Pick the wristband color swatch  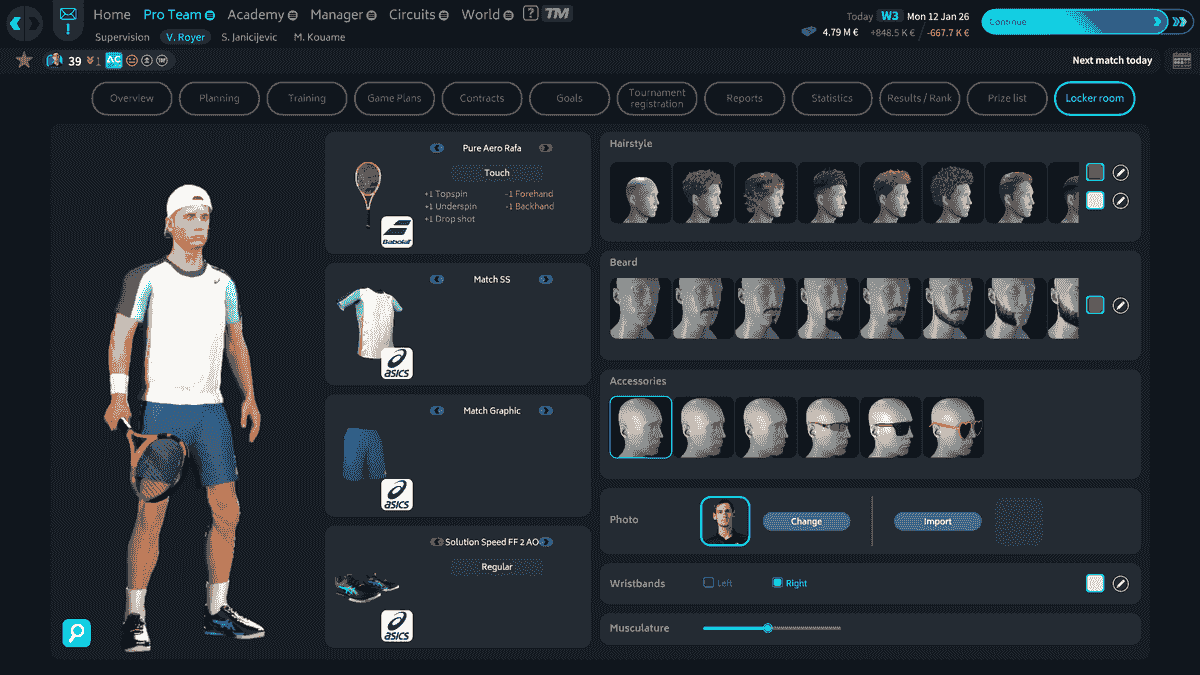point(1095,583)
